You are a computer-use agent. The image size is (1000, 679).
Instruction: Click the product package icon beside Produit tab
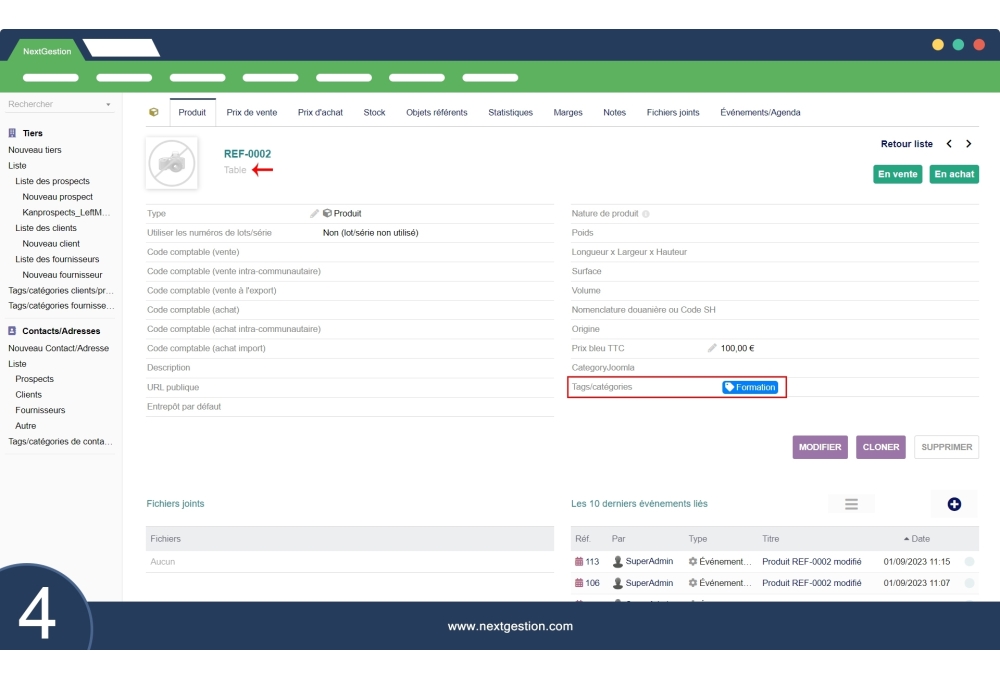[152, 112]
